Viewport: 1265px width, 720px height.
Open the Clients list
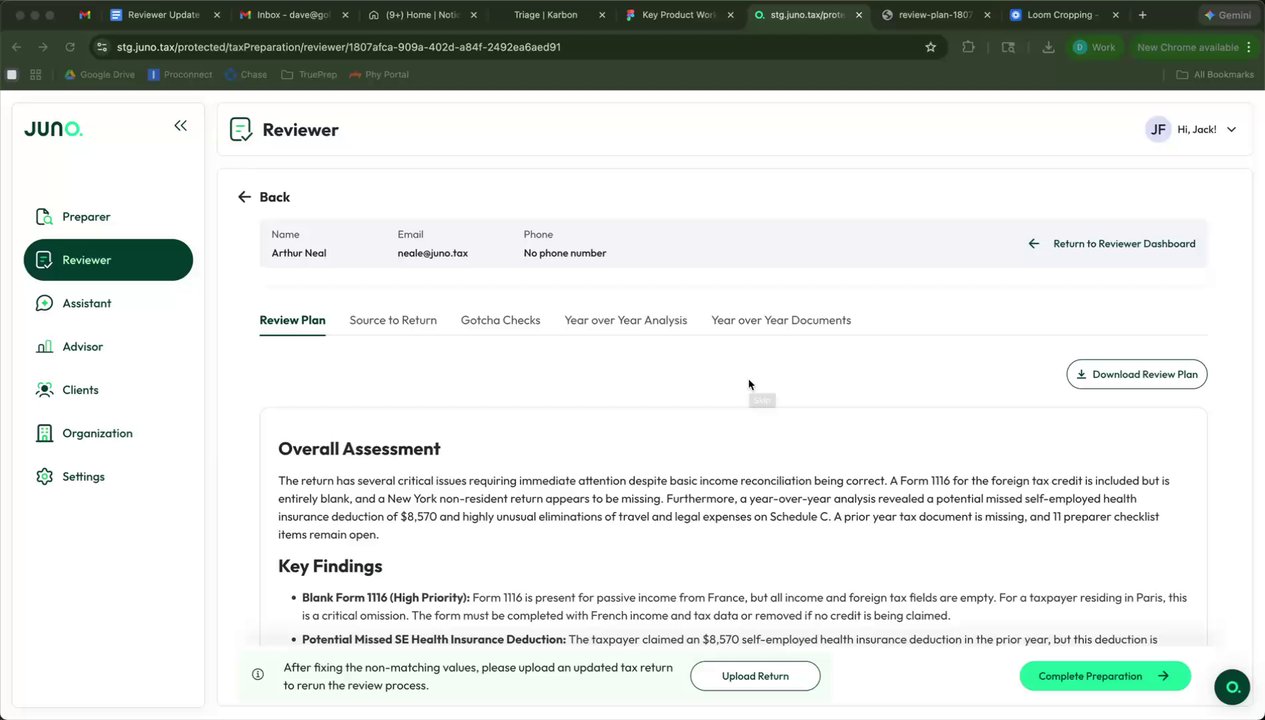[x=80, y=390]
